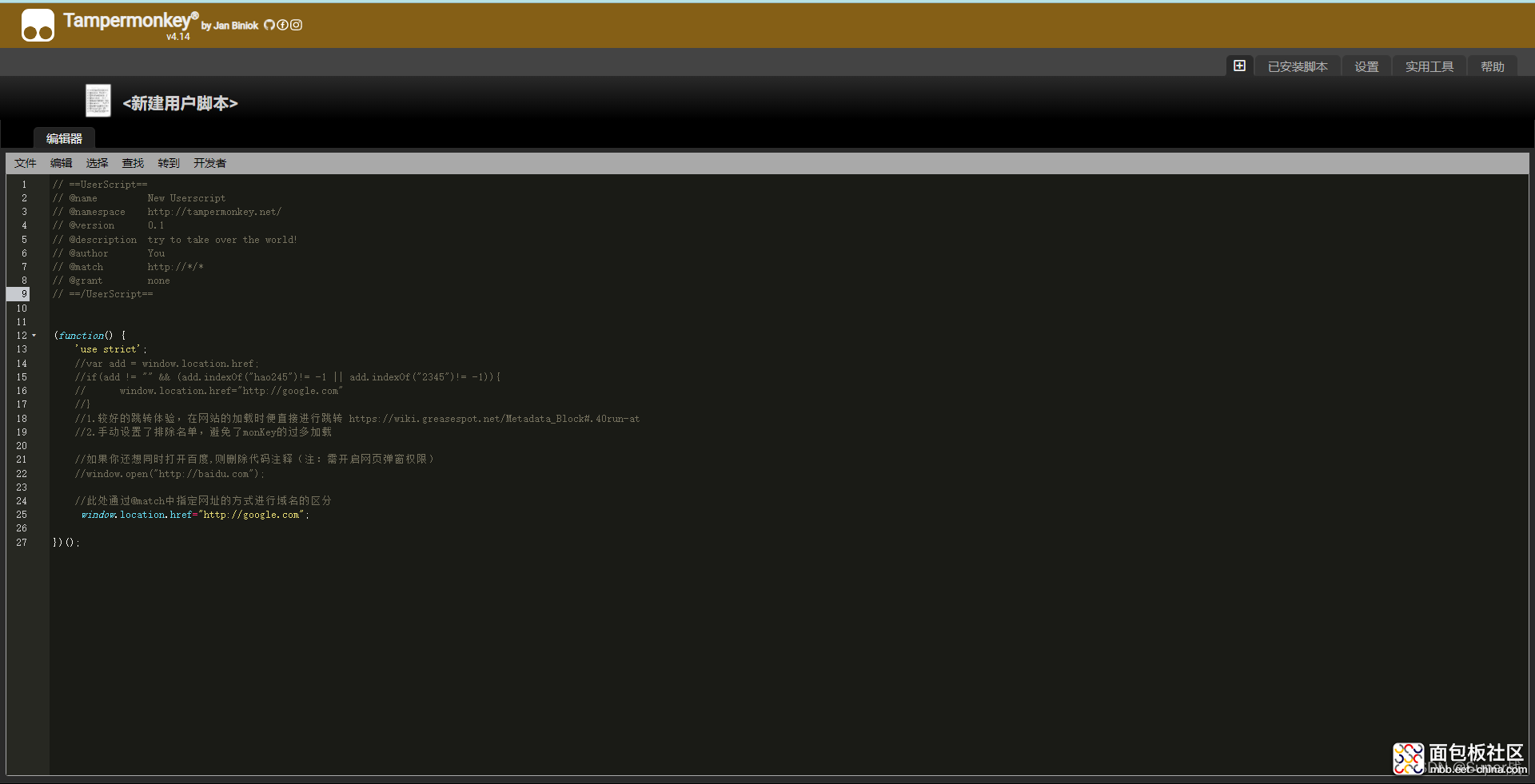Screen dimensions: 1535x784
Task: Click the <新建用户脚本> title
Action: 180,103
